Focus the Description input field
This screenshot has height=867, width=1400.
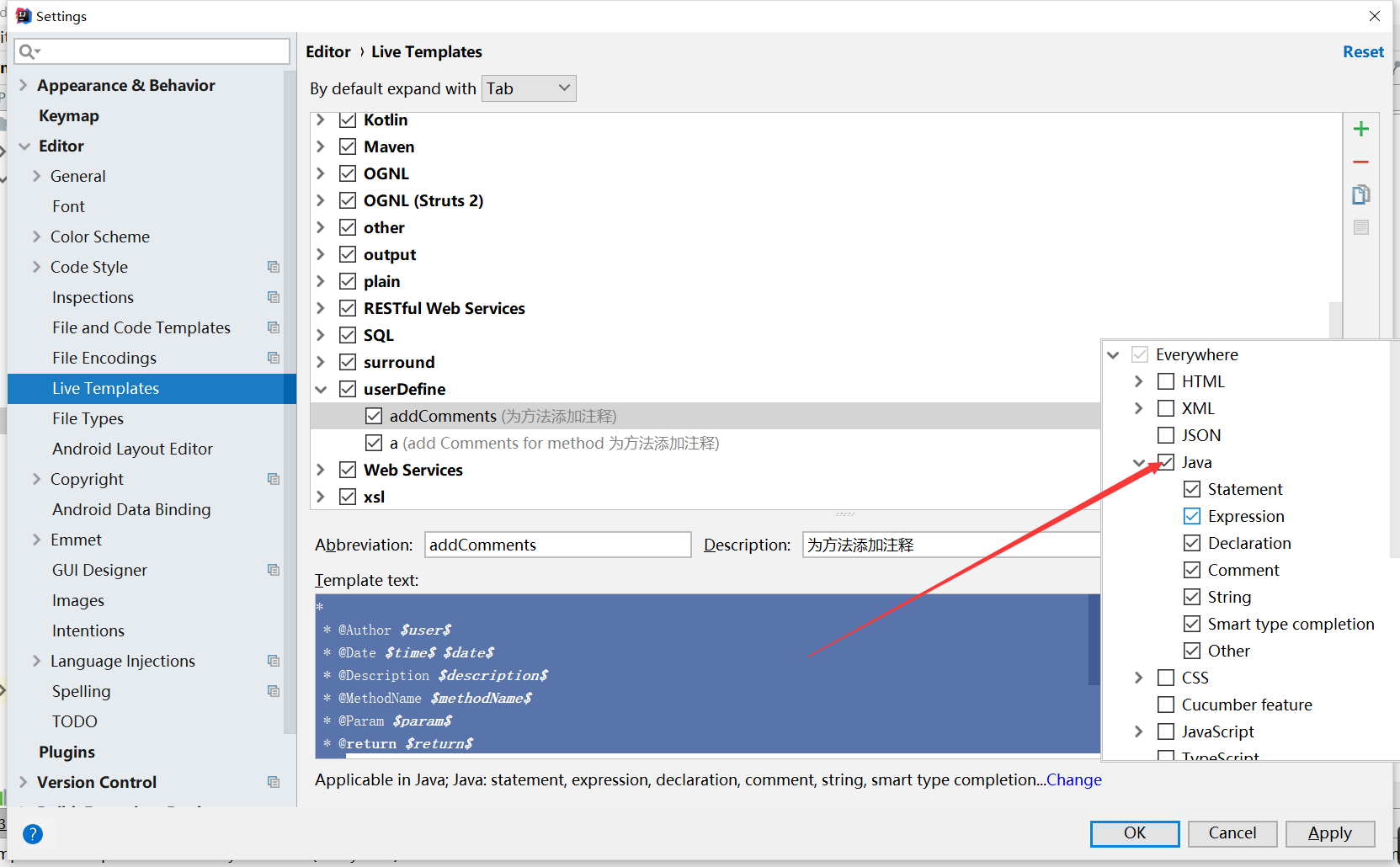click(x=951, y=545)
